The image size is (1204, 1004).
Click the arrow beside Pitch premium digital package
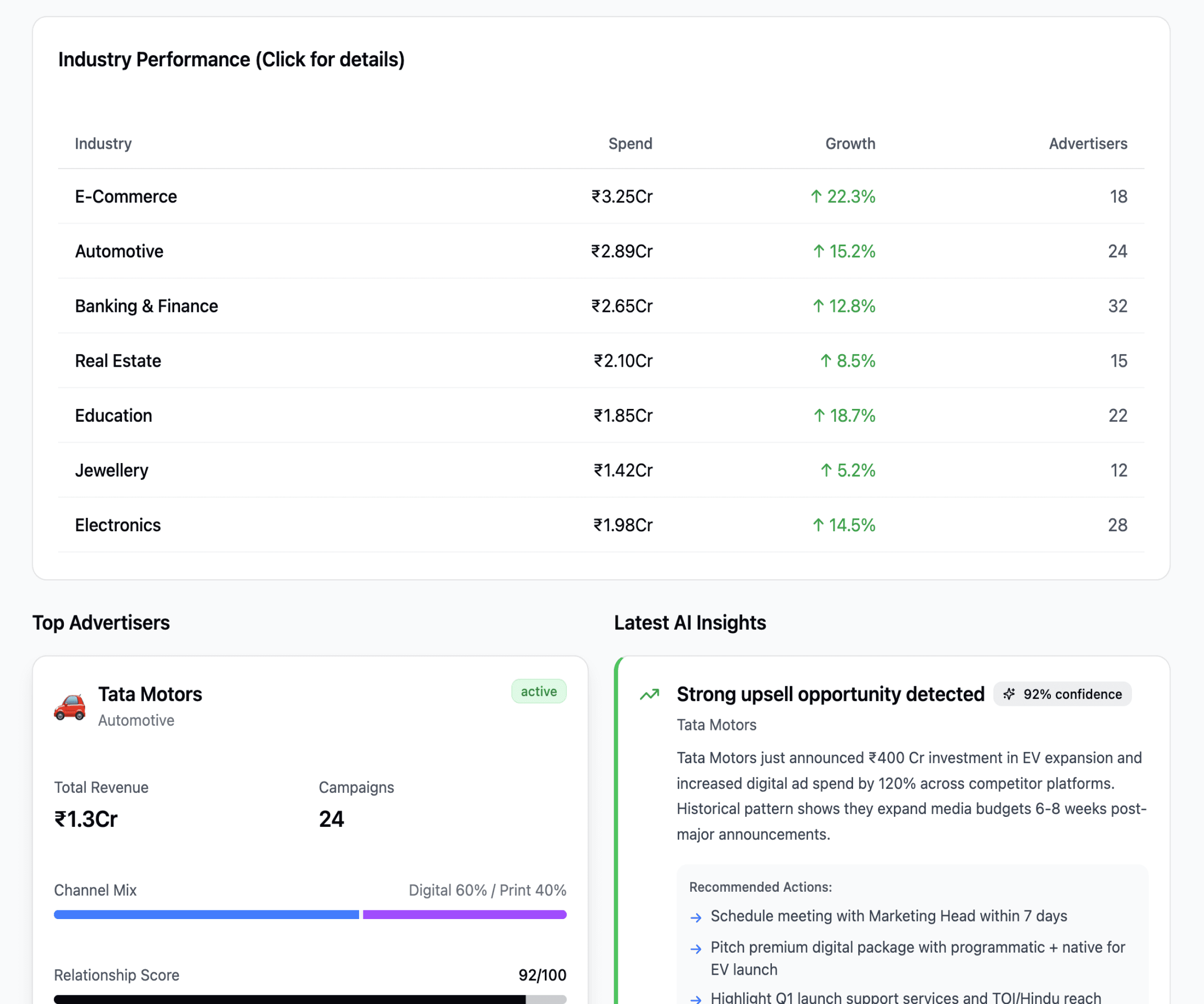pos(696,949)
